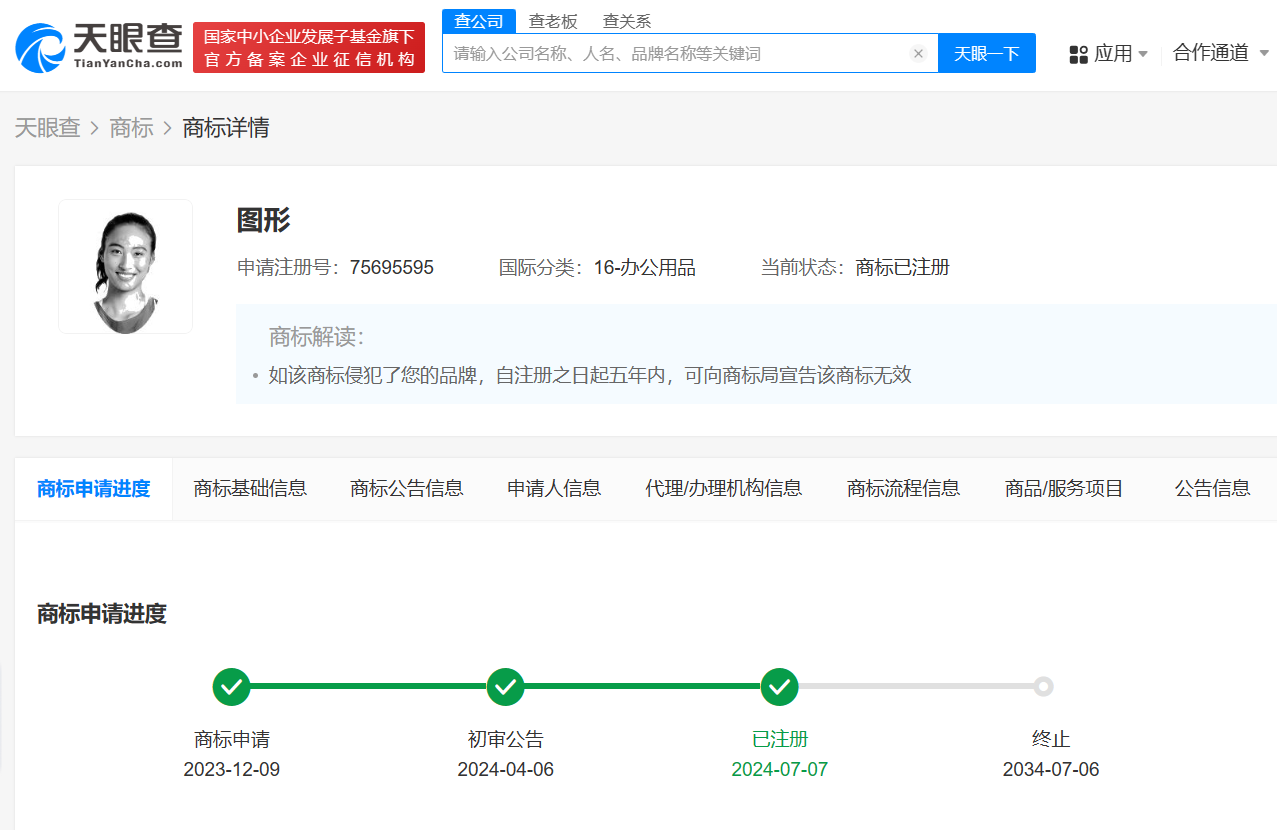Click the 商标申请 progress checkmark icon
Viewport: 1277px width, 830px height.
tap(231, 687)
